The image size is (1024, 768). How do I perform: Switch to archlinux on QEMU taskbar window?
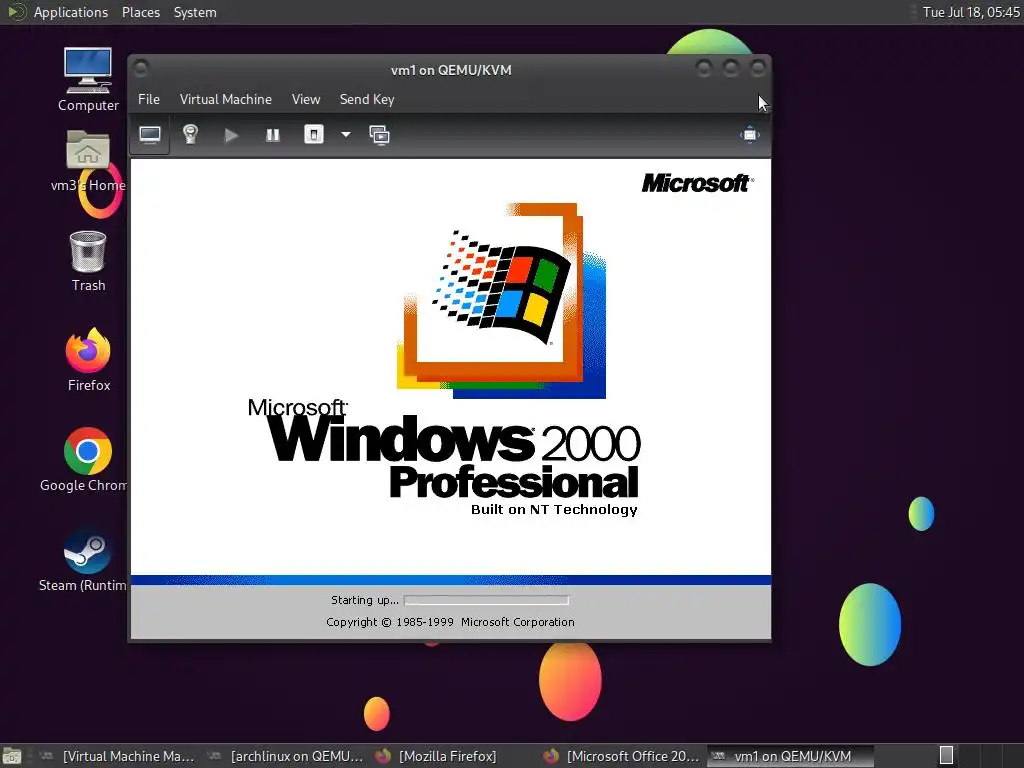tap(286, 756)
